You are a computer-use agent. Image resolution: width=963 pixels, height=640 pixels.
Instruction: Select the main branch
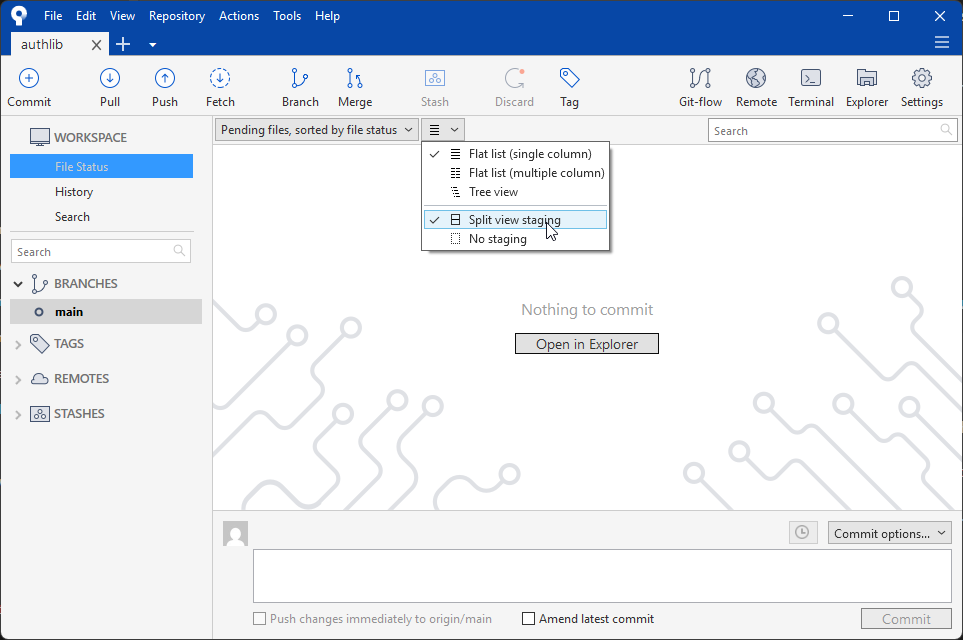click(106, 311)
